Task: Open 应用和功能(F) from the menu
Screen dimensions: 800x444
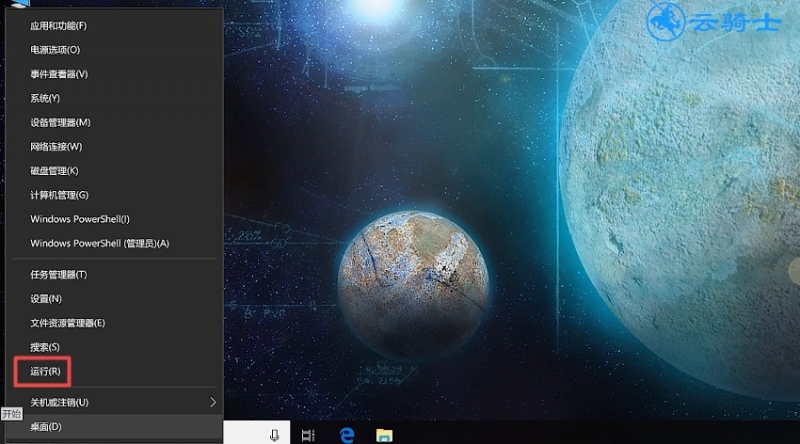Action: (114, 26)
